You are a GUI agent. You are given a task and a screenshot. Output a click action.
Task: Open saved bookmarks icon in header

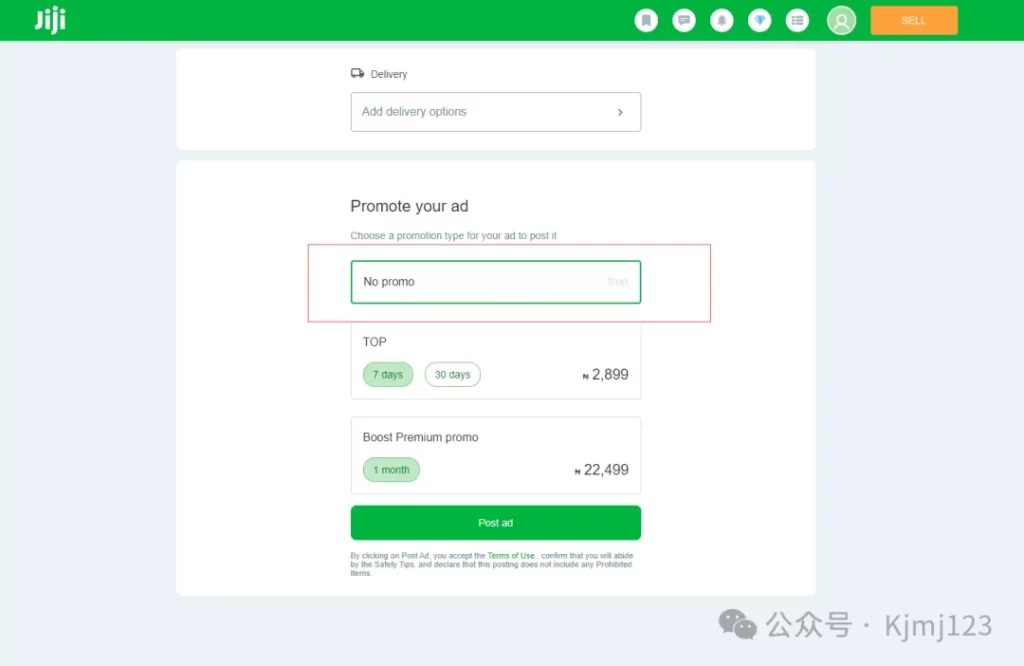(x=646, y=20)
